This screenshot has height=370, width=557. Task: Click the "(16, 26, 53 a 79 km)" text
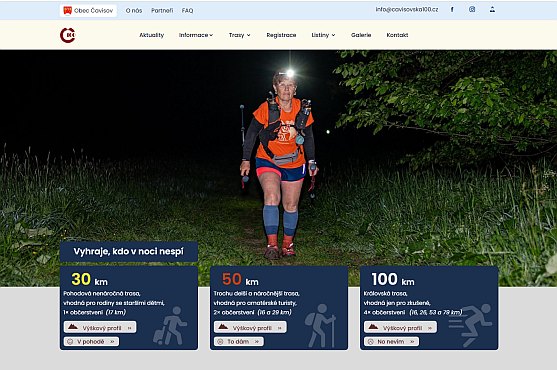(x=436, y=312)
